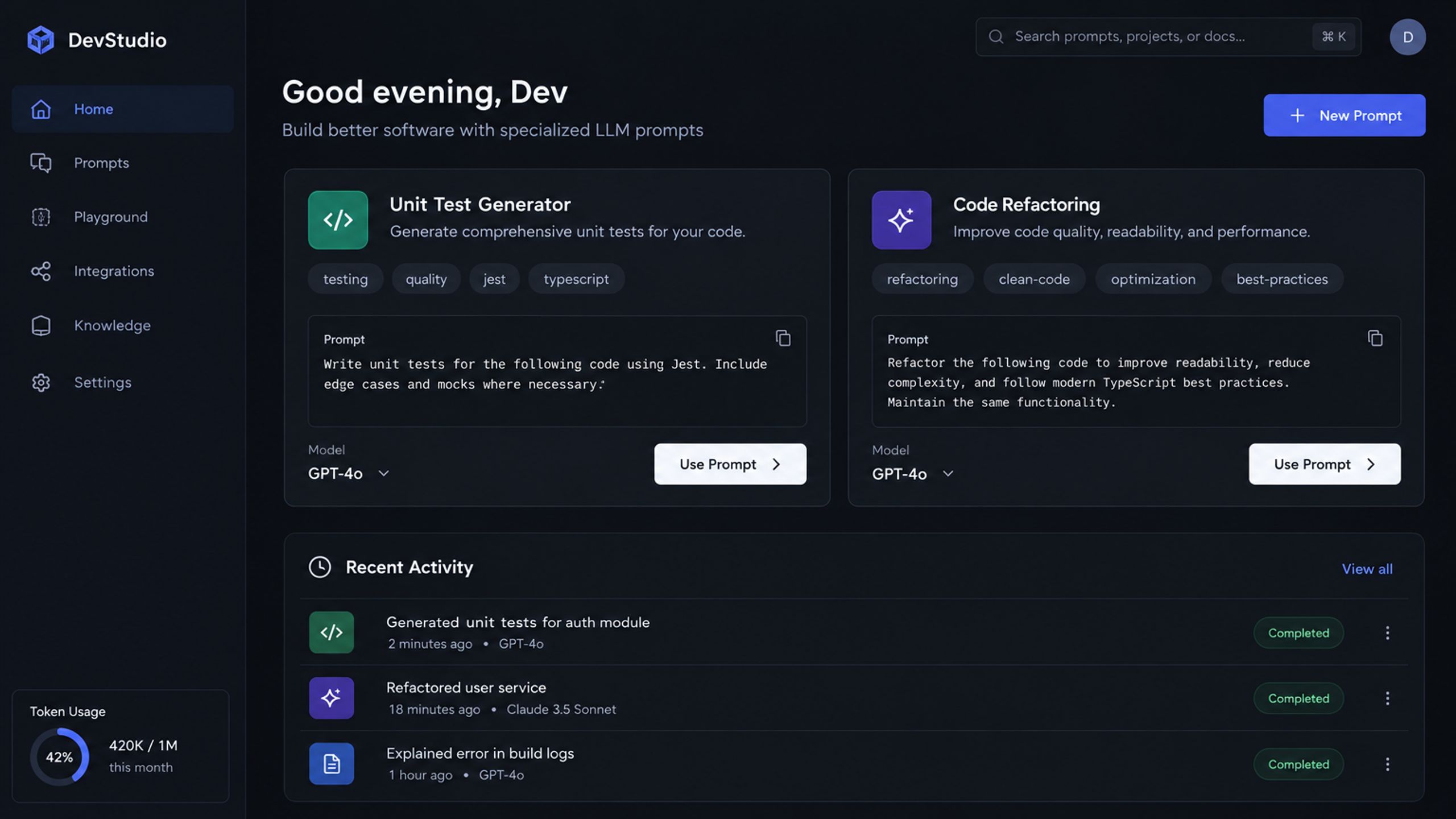The image size is (1456, 819).
Task: Select the testing tag
Action: click(x=346, y=279)
